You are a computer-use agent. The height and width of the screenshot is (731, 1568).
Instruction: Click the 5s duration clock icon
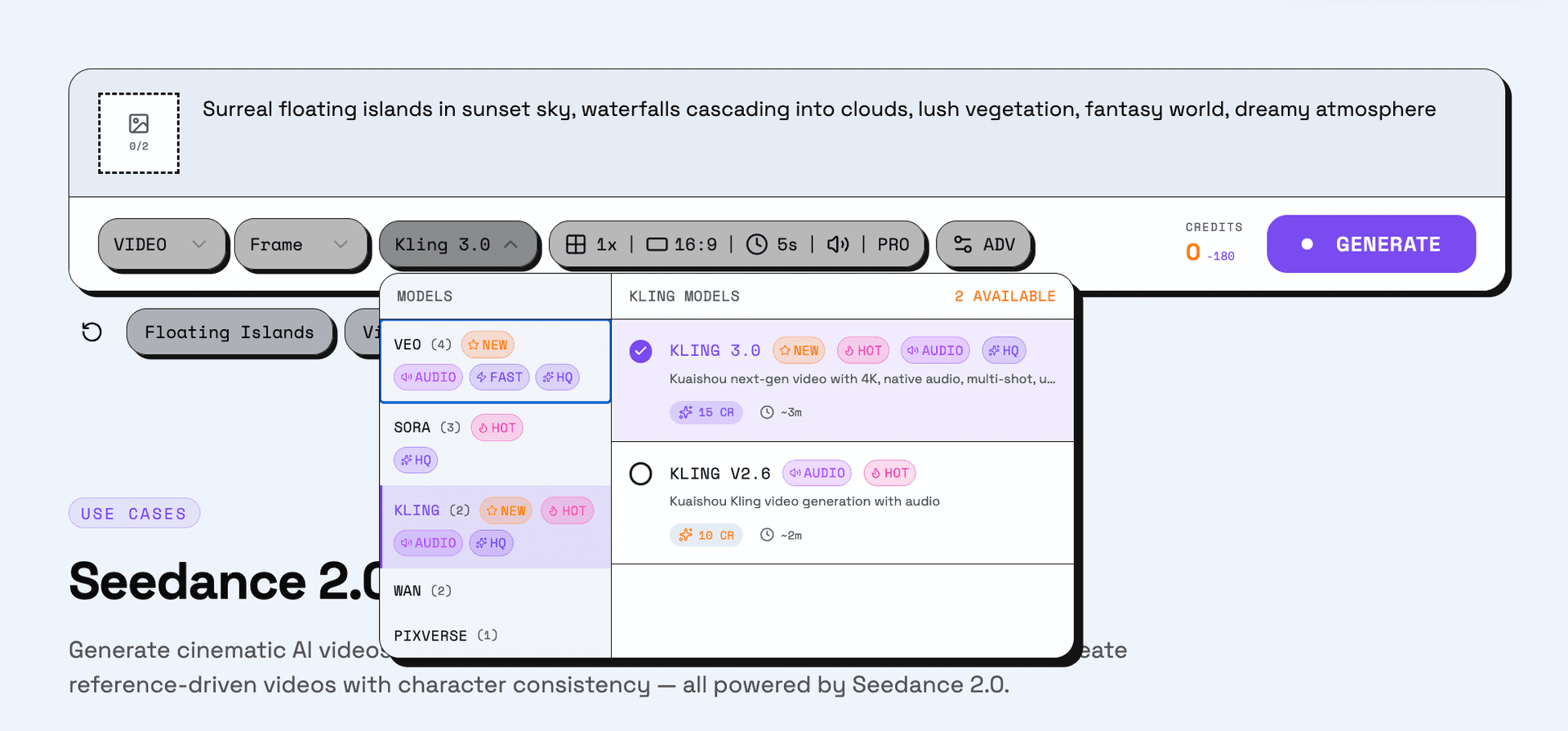pyautogui.click(x=758, y=244)
